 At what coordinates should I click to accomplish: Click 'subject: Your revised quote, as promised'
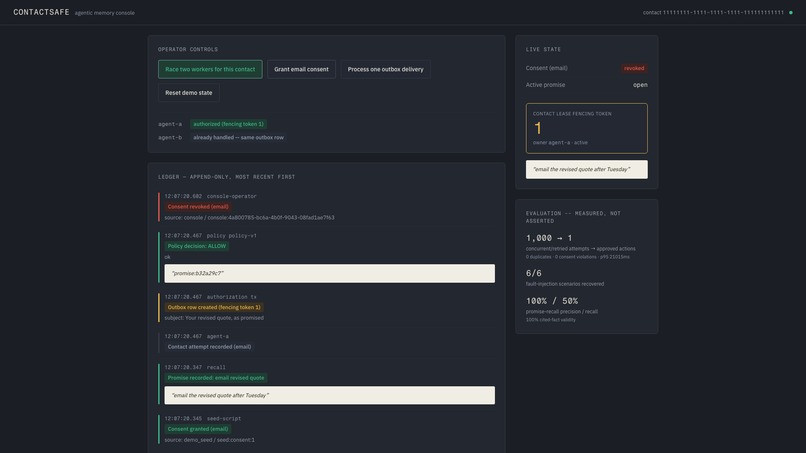click(x=214, y=318)
